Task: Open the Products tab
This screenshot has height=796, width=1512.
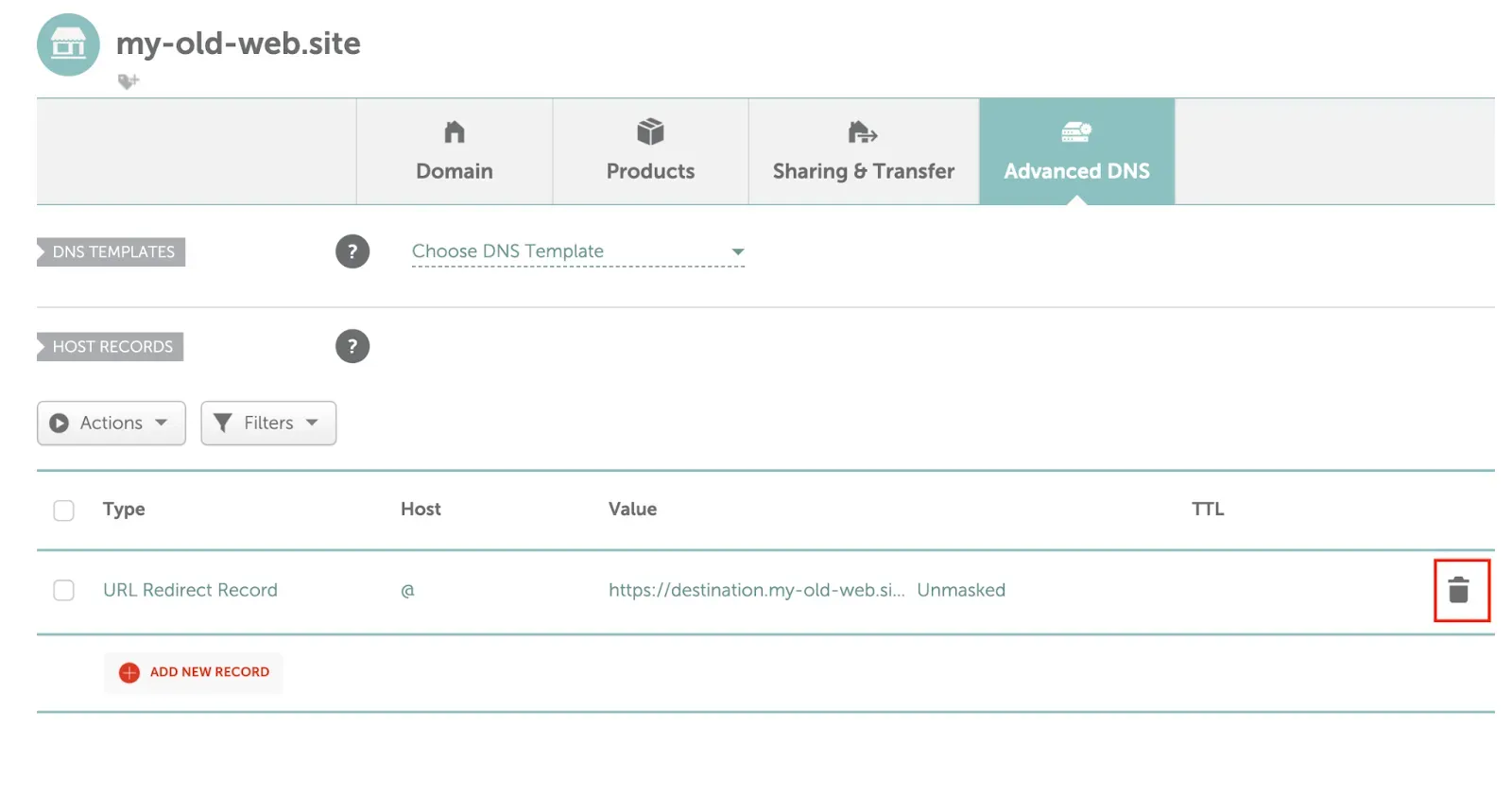Action: [650, 152]
